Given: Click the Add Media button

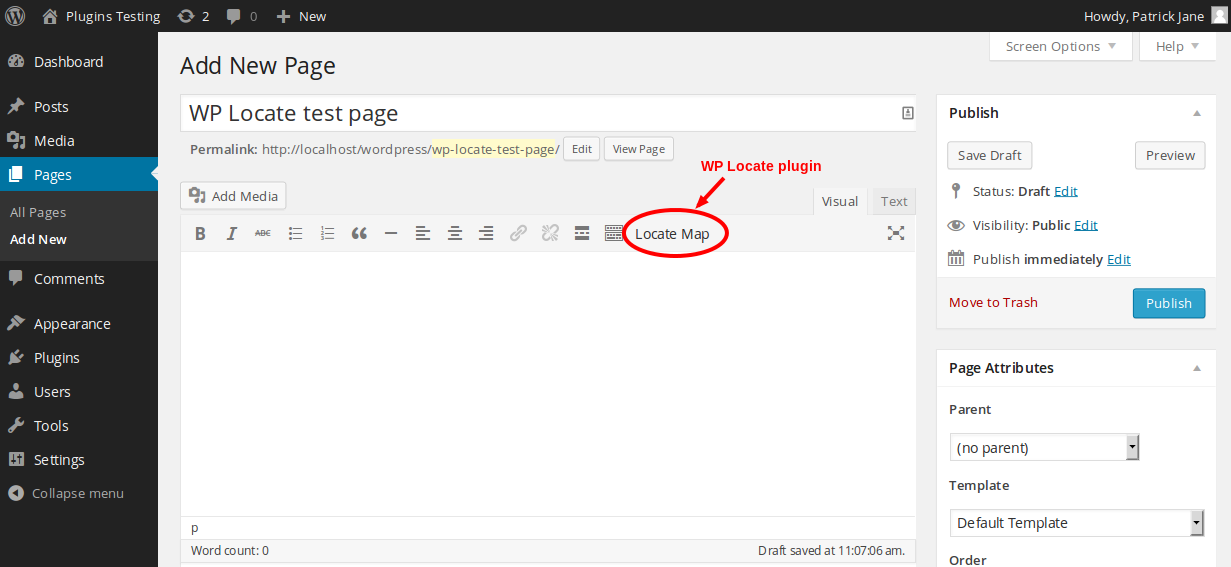Looking at the screenshot, I should [x=234, y=196].
